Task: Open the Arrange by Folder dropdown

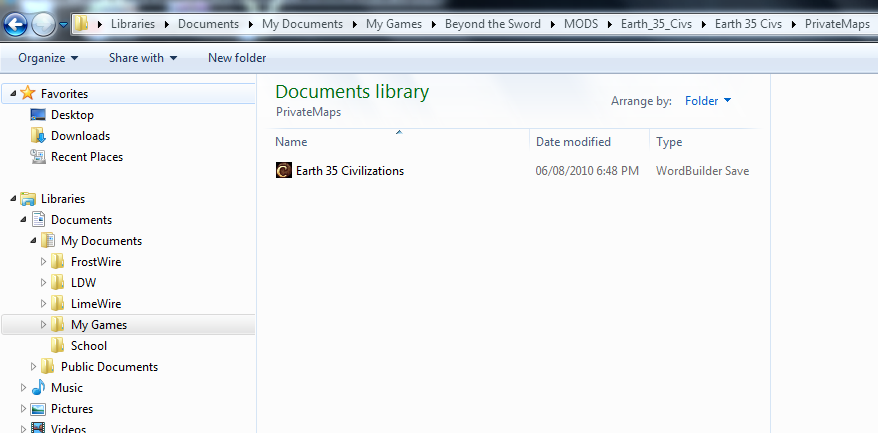Action: [x=708, y=101]
